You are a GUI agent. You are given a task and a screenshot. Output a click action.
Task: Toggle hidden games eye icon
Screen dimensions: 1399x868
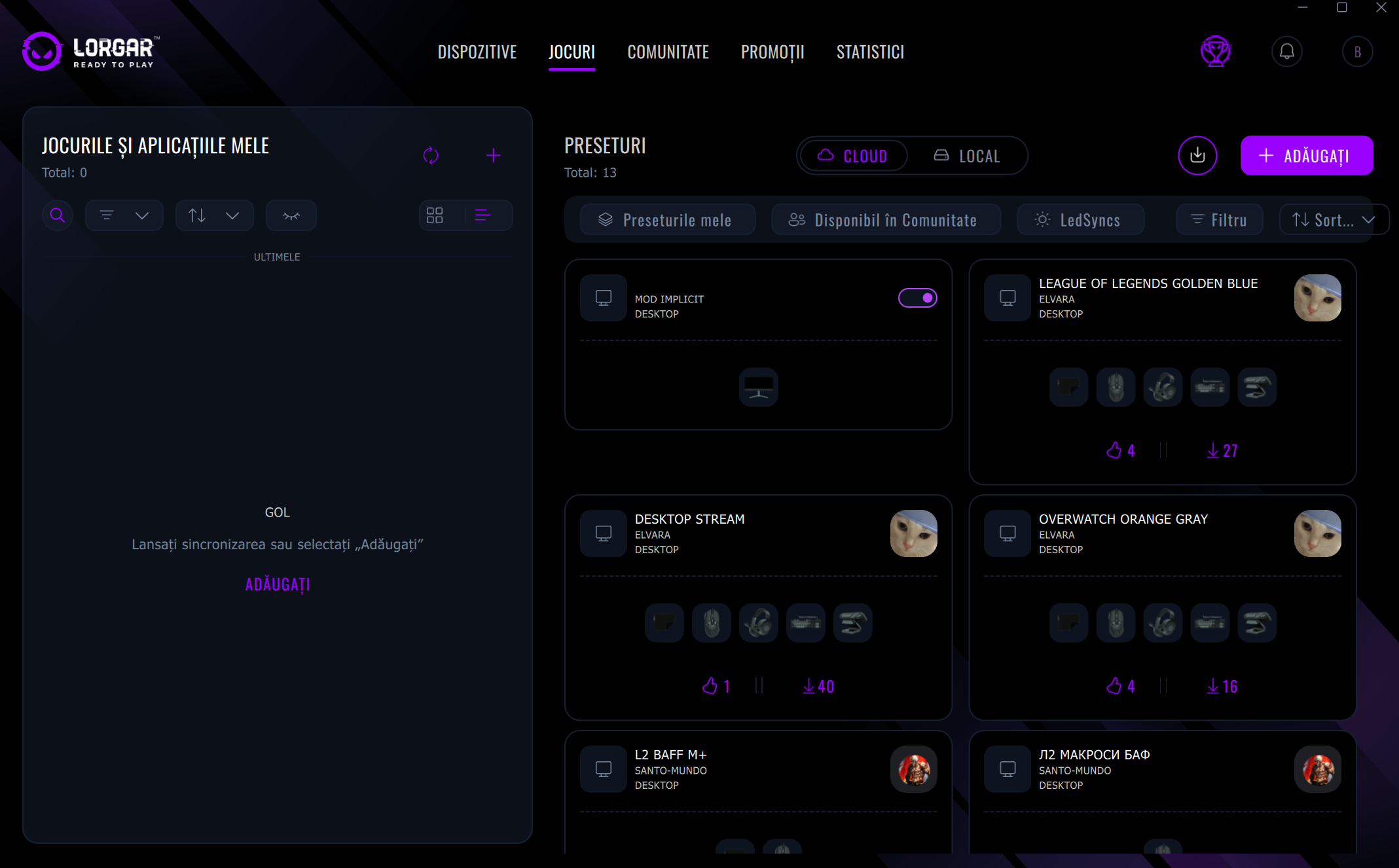click(291, 215)
